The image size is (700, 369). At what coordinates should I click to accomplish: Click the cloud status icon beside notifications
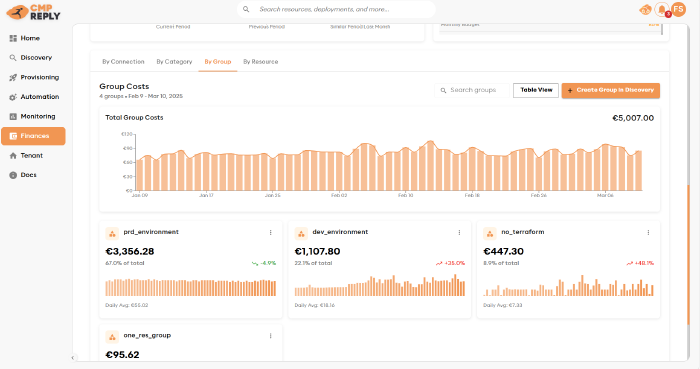(x=645, y=10)
